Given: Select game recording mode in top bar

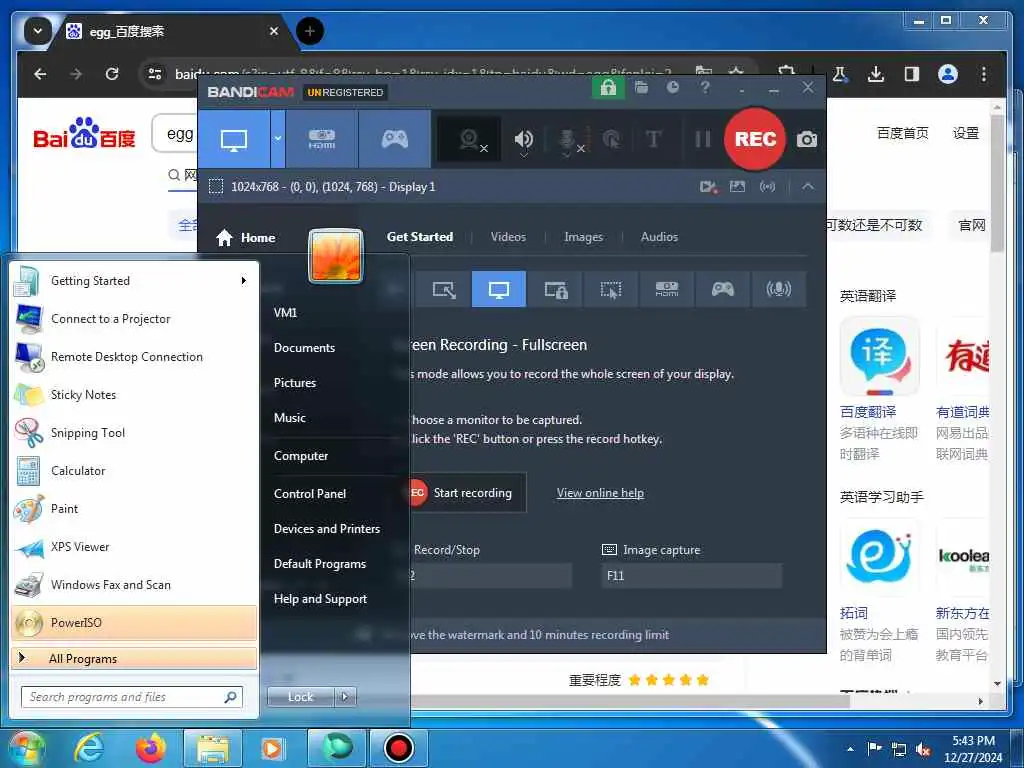Looking at the screenshot, I should (394, 139).
